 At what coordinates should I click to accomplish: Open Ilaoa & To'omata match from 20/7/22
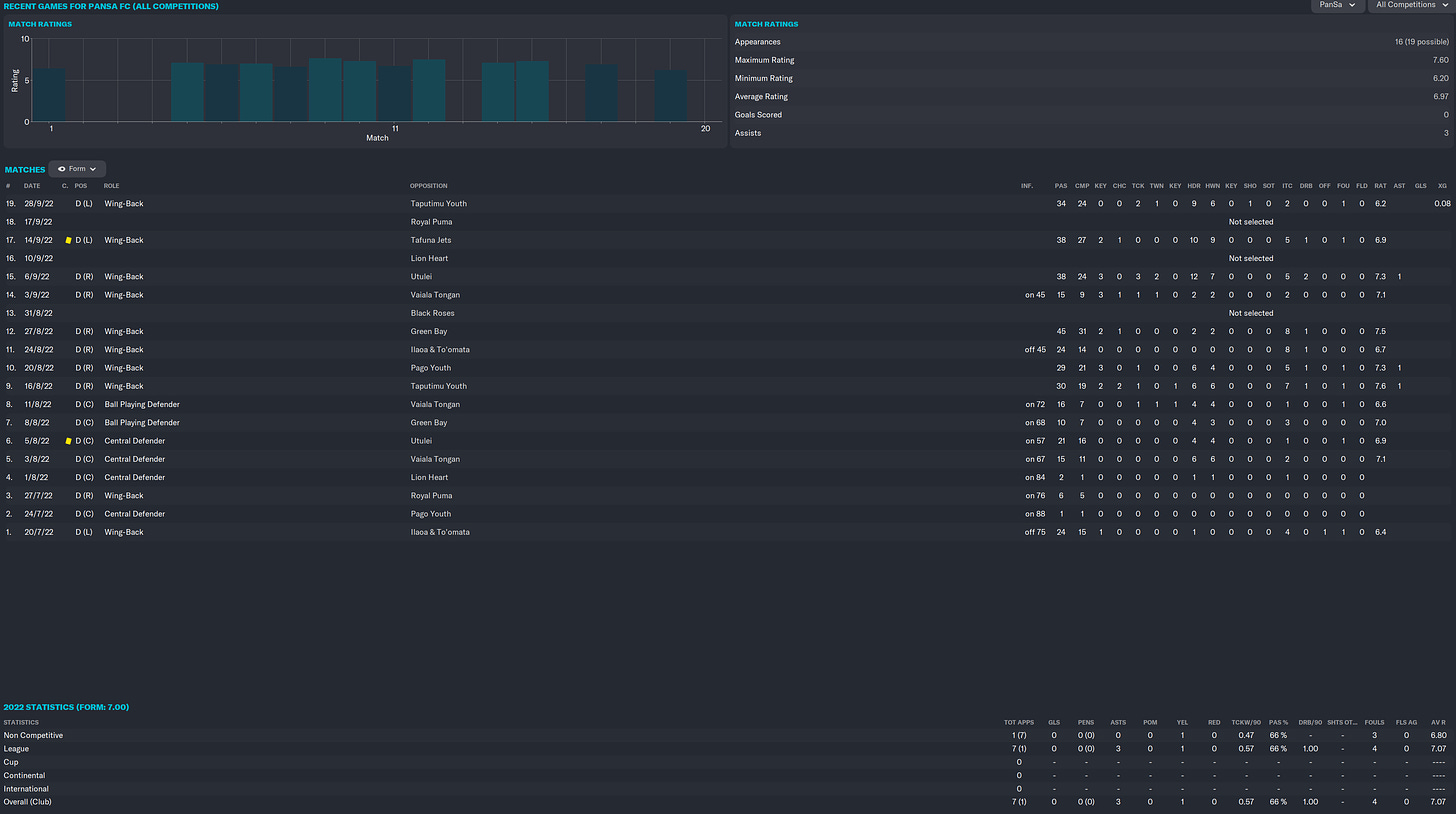[x=440, y=532]
